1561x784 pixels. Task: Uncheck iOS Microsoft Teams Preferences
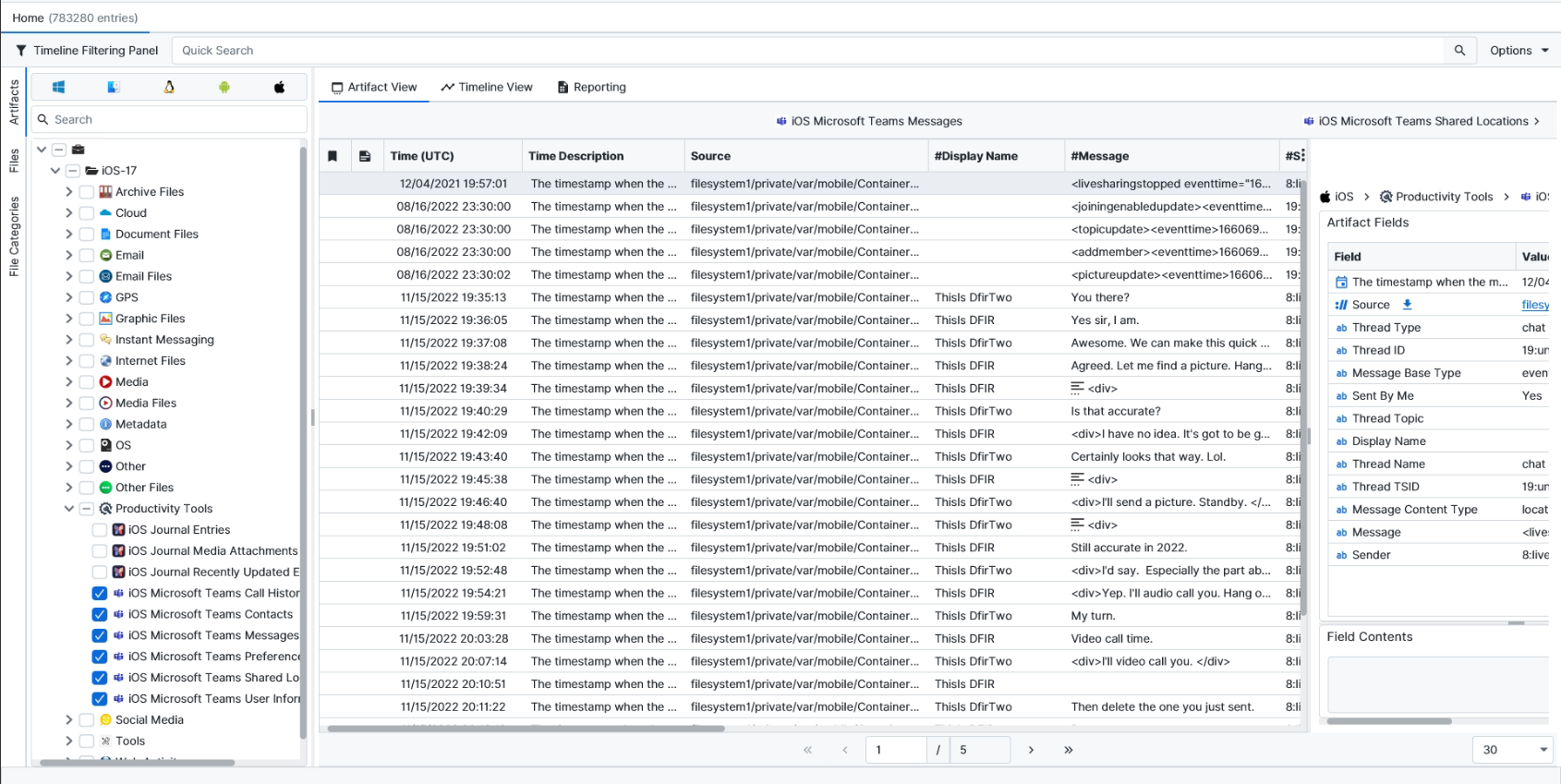click(100, 657)
